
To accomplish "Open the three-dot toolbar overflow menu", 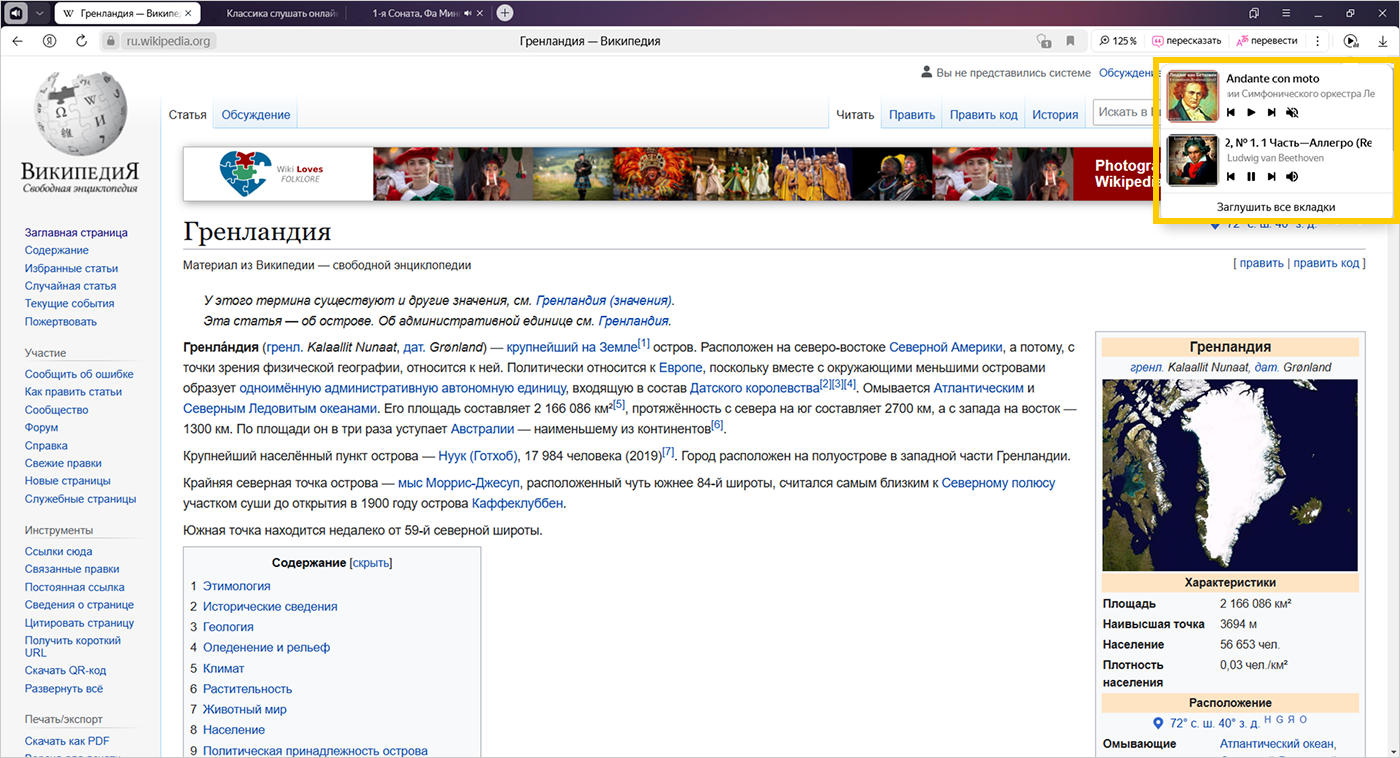I will coord(1318,41).
